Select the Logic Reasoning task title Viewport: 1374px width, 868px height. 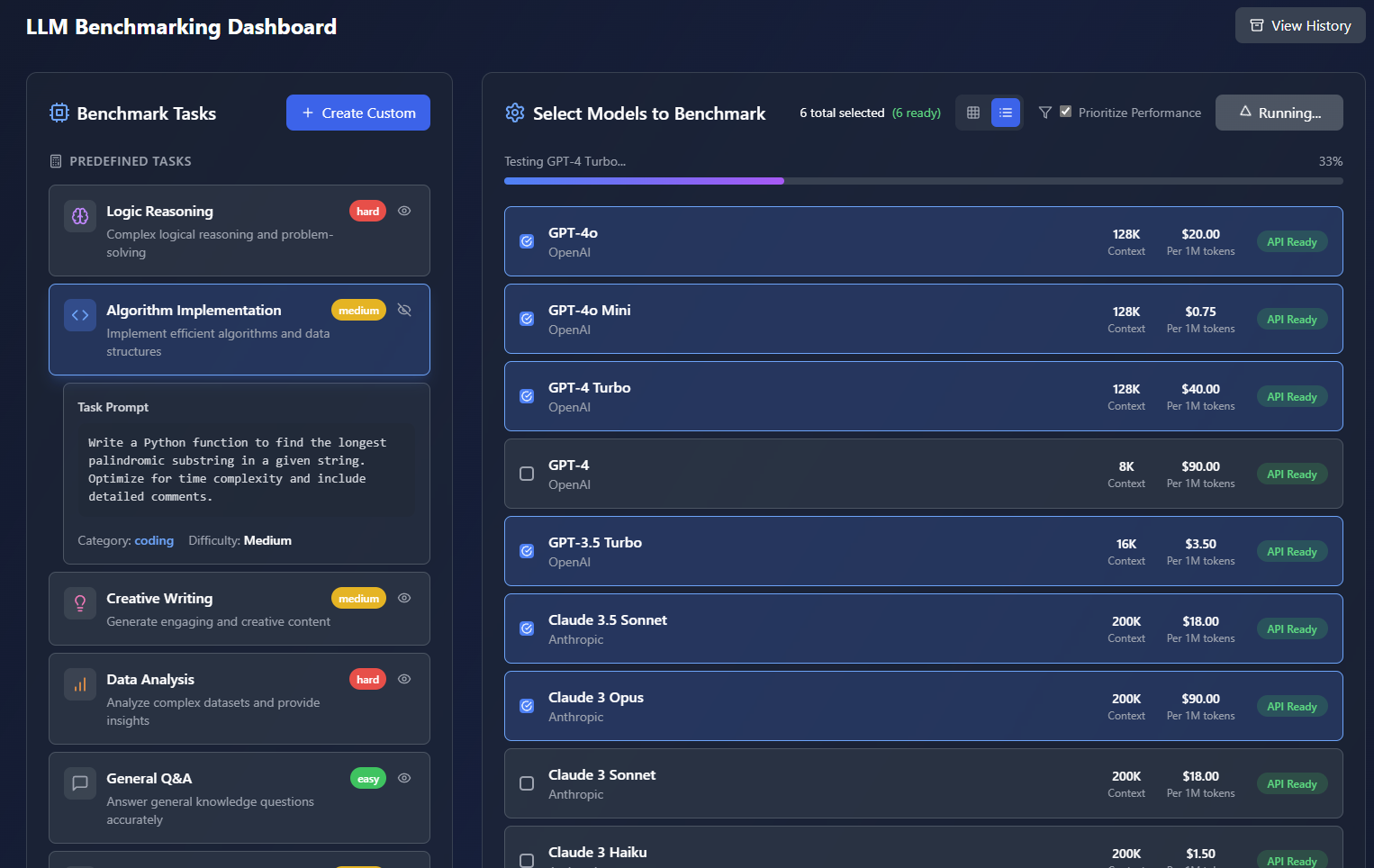click(159, 211)
